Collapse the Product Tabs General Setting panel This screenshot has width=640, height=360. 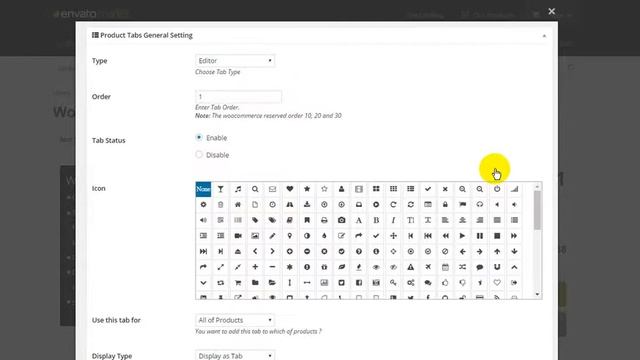[544, 36]
